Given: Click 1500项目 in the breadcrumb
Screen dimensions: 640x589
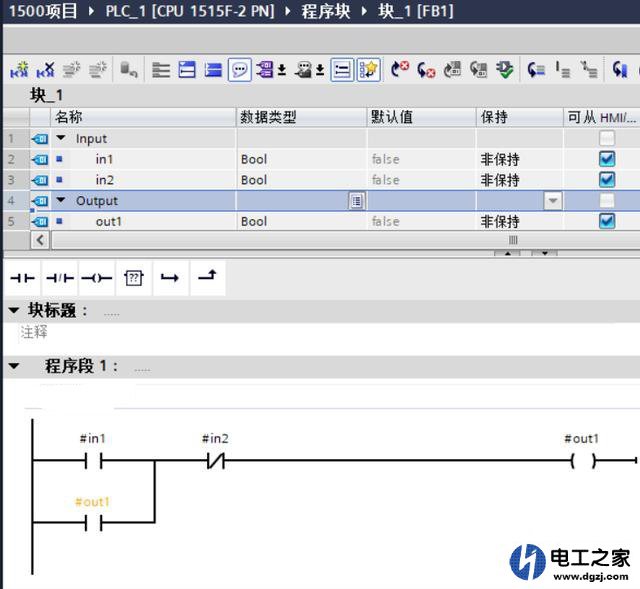Looking at the screenshot, I should [x=44, y=11].
